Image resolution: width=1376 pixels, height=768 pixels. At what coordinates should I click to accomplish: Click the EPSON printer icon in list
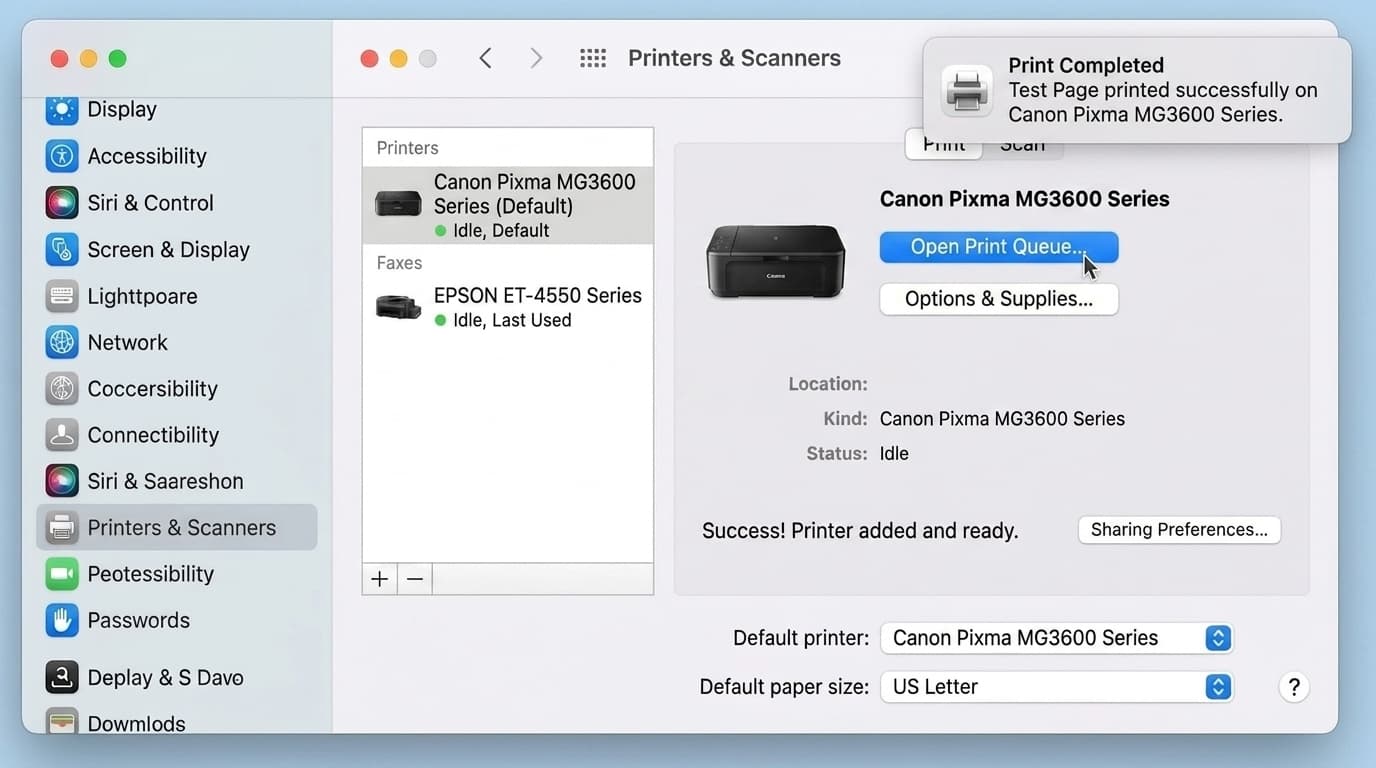click(x=398, y=306)
